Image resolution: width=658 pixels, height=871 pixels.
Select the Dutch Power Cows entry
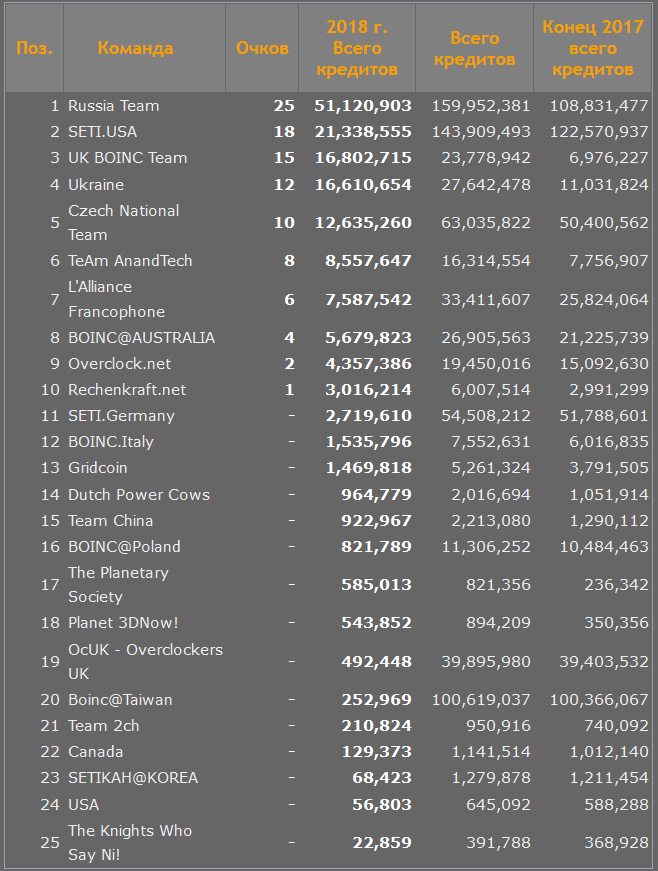click(139, 495)
